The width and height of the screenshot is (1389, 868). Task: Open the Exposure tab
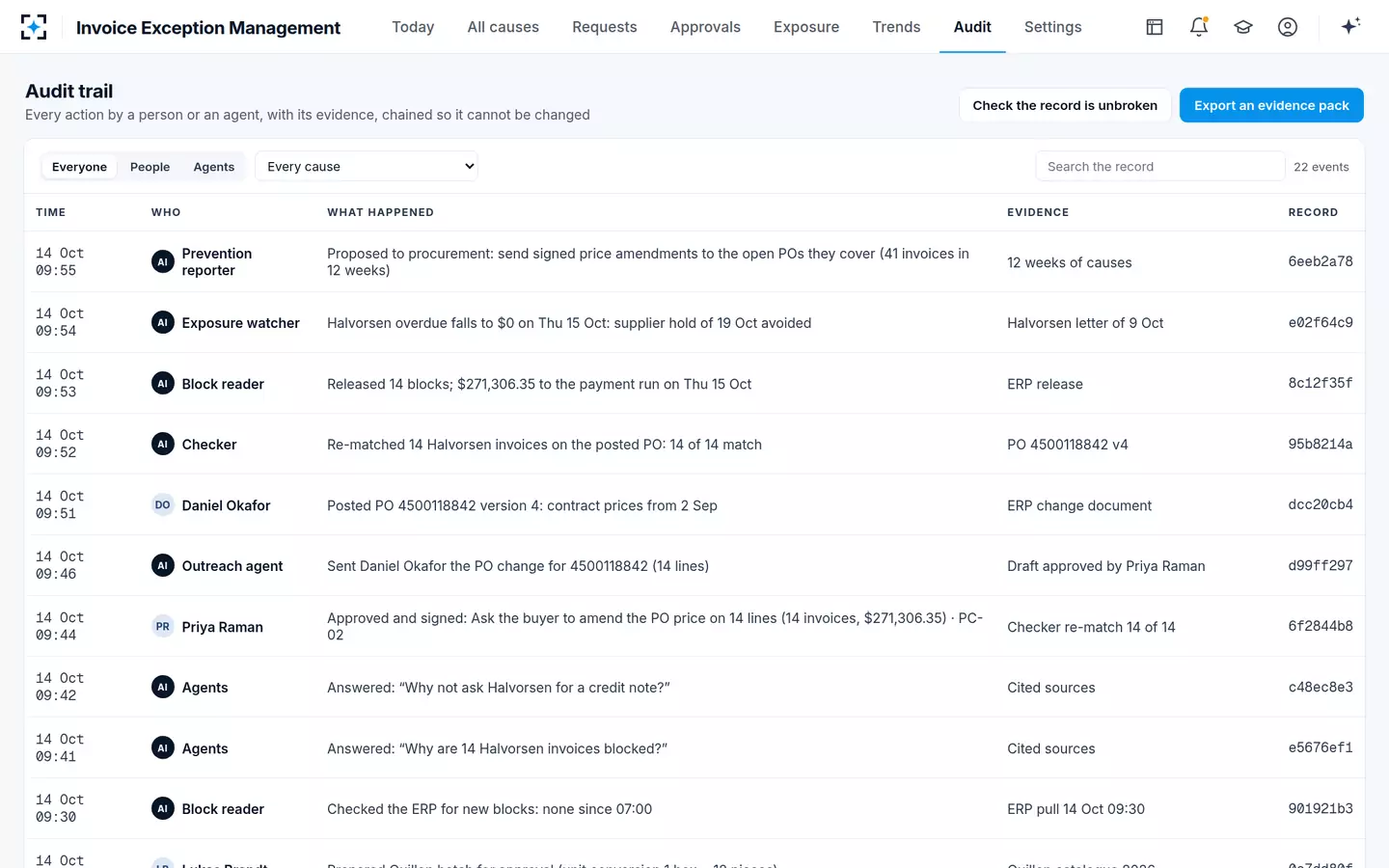pos(806,27)
